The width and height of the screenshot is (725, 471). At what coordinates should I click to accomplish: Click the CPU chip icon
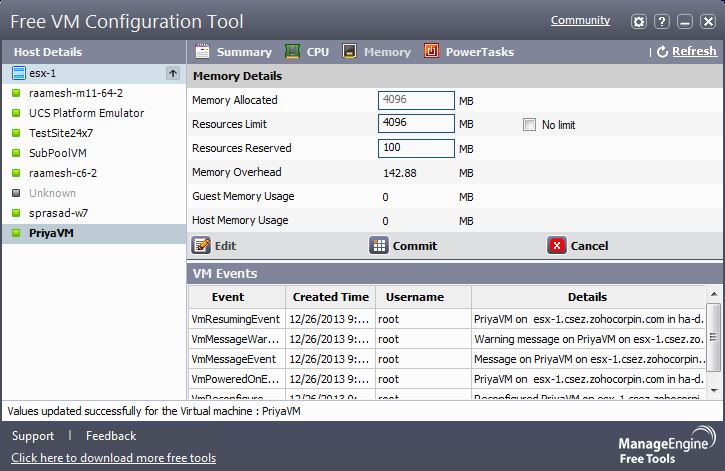(292, 51)
